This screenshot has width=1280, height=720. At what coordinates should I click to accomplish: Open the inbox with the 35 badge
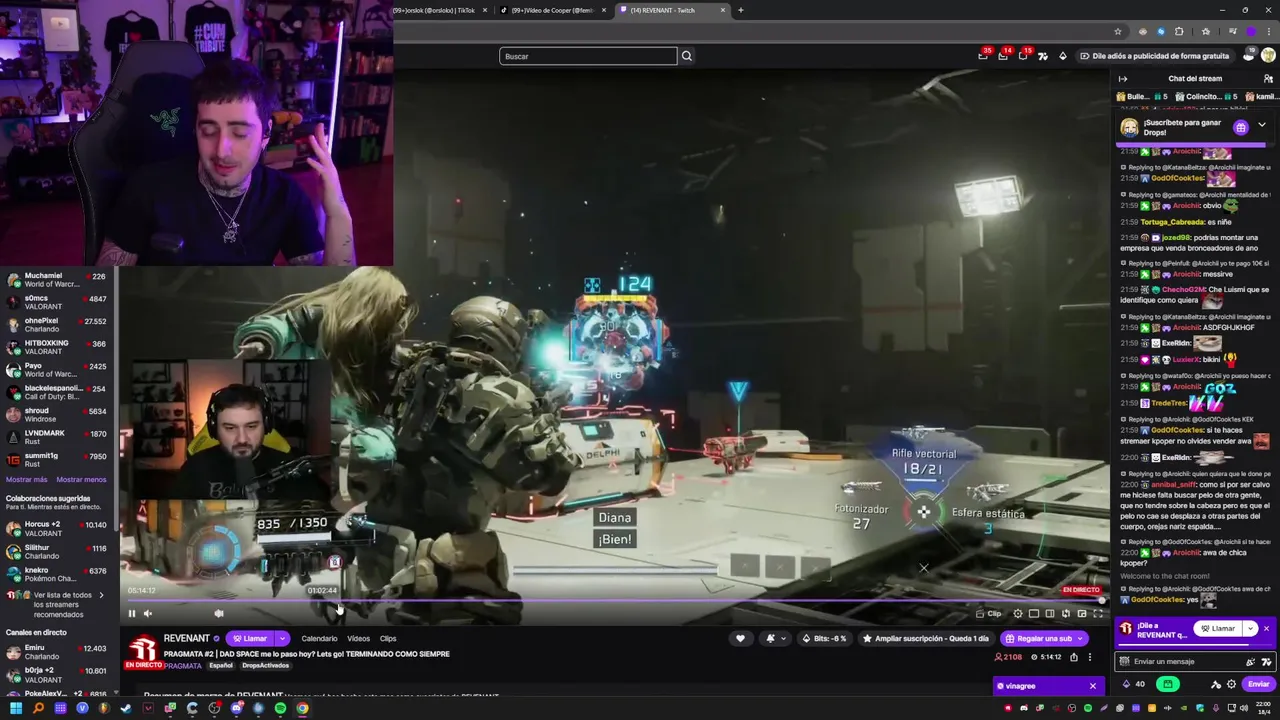983,56
